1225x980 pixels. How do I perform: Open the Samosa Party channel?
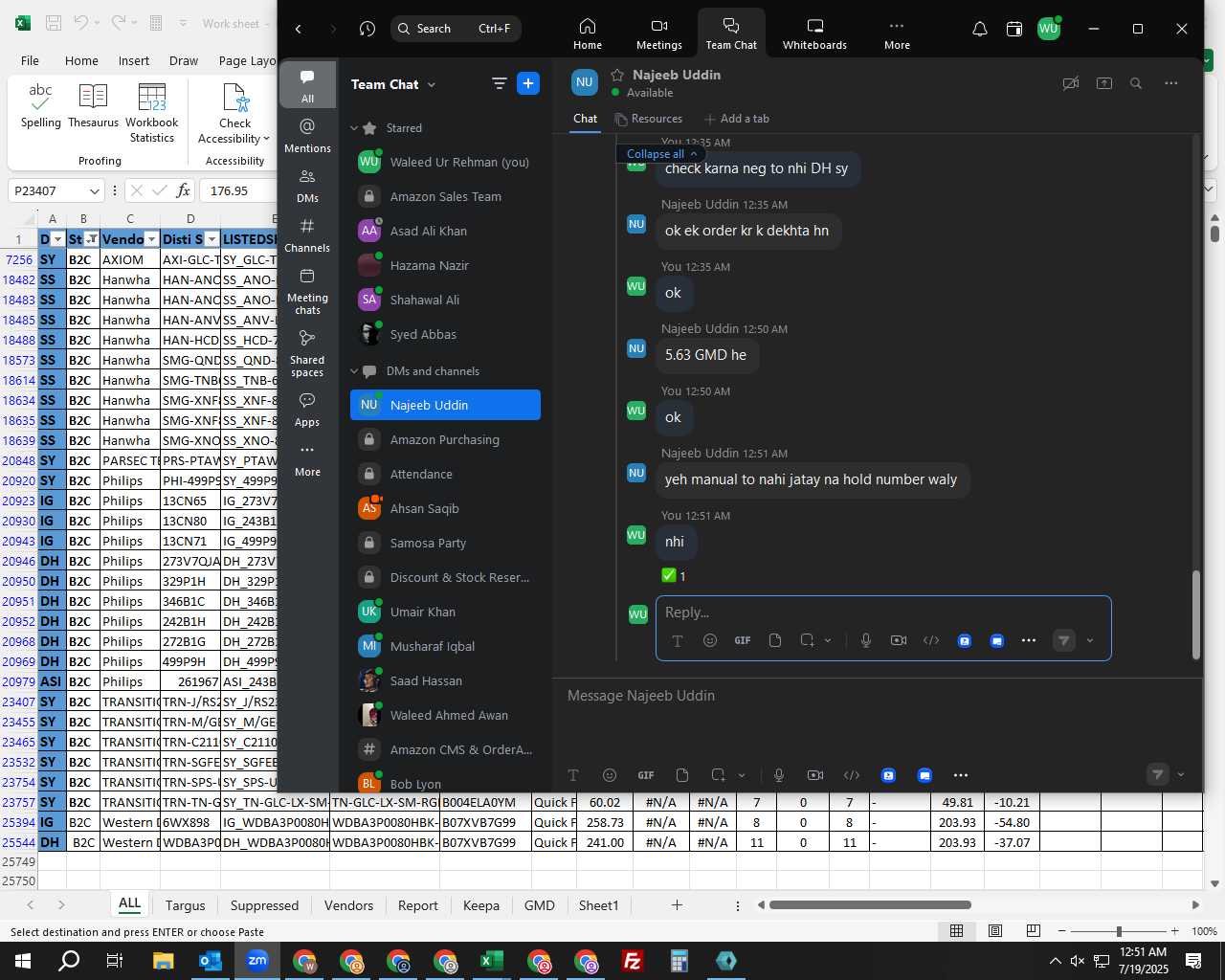(445, 543)
